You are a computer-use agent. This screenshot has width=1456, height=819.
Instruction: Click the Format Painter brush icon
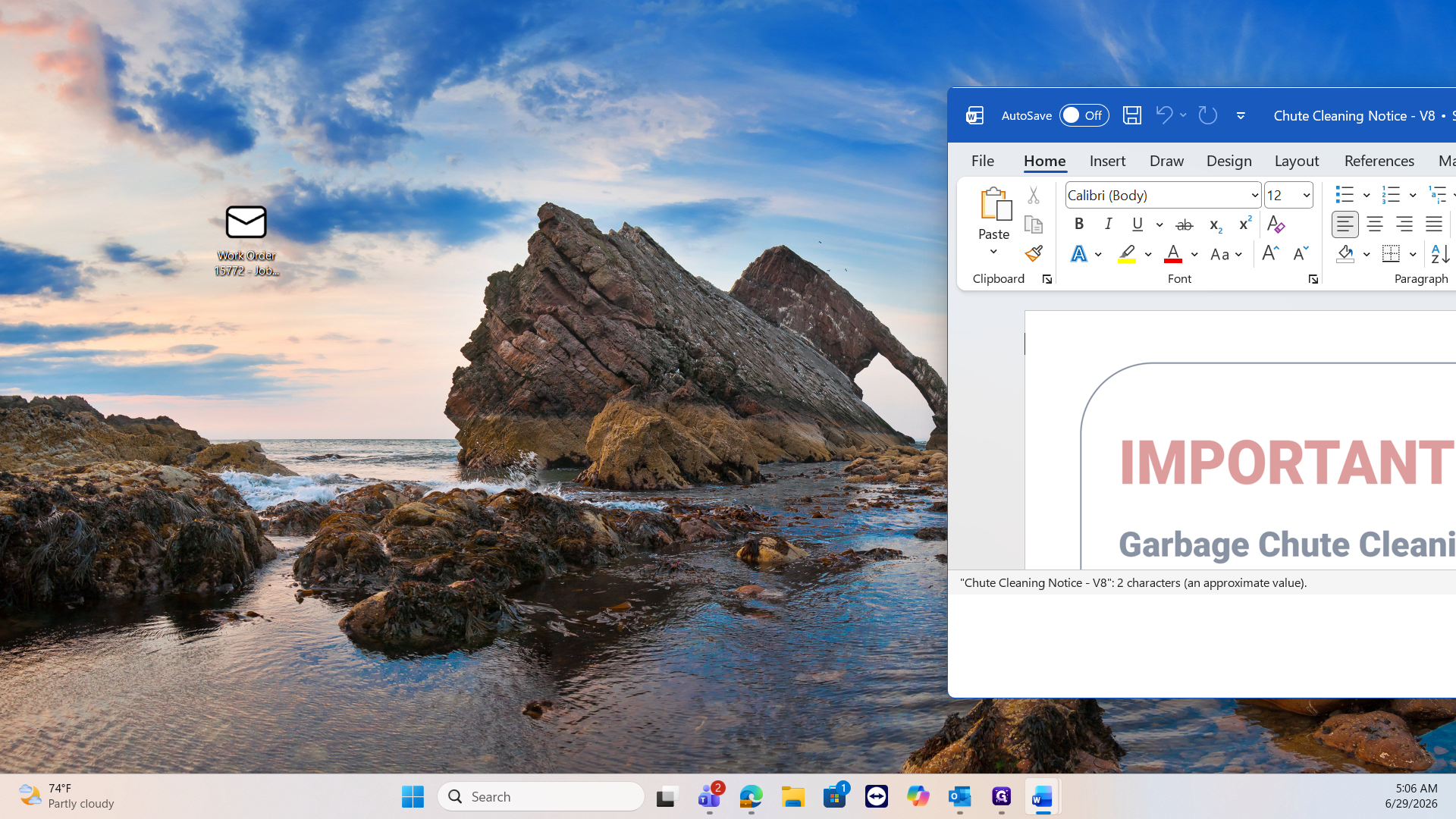coord(1033,253)
